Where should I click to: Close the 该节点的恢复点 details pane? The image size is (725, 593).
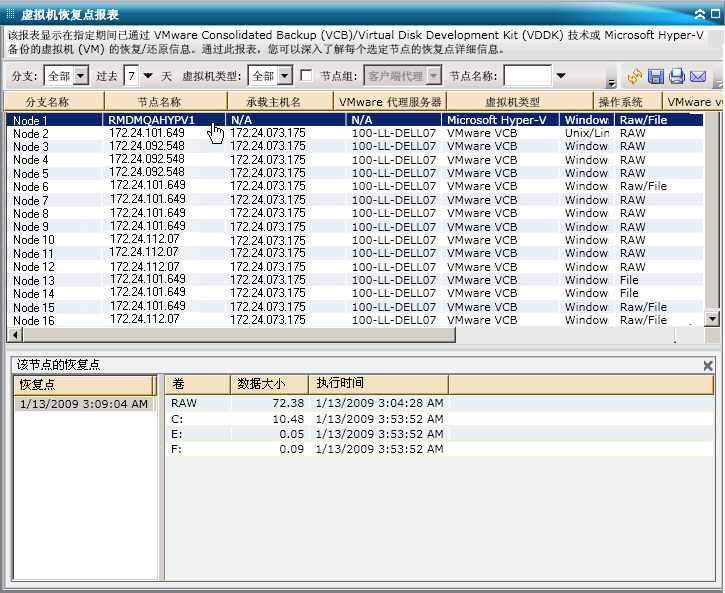click(709, 366)
